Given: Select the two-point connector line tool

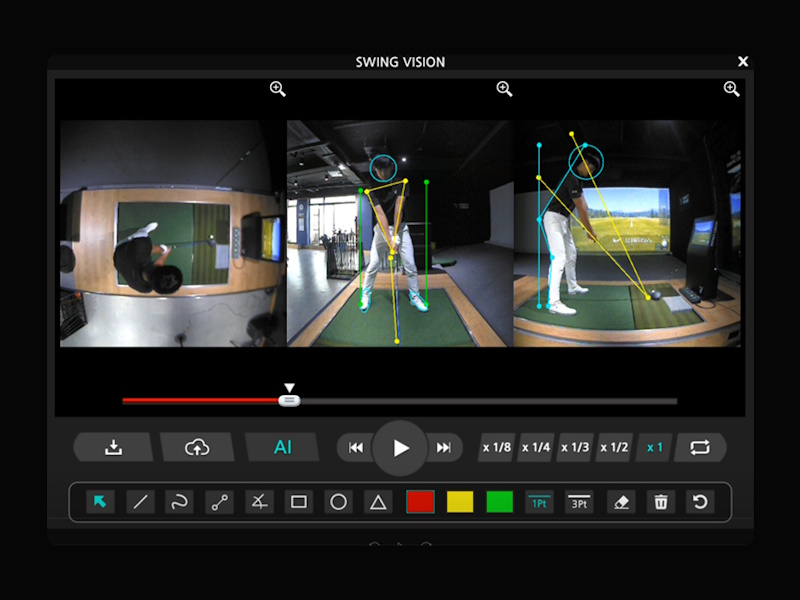Looking at the screenshot, I should coord(219,502).
